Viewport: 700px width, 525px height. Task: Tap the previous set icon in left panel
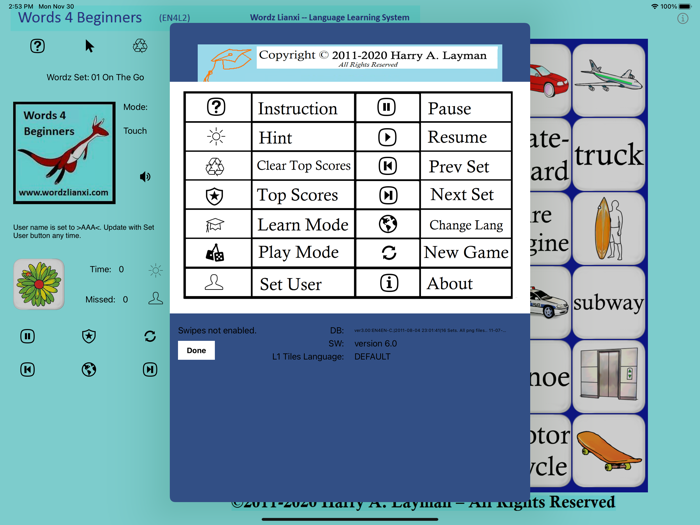28,369
